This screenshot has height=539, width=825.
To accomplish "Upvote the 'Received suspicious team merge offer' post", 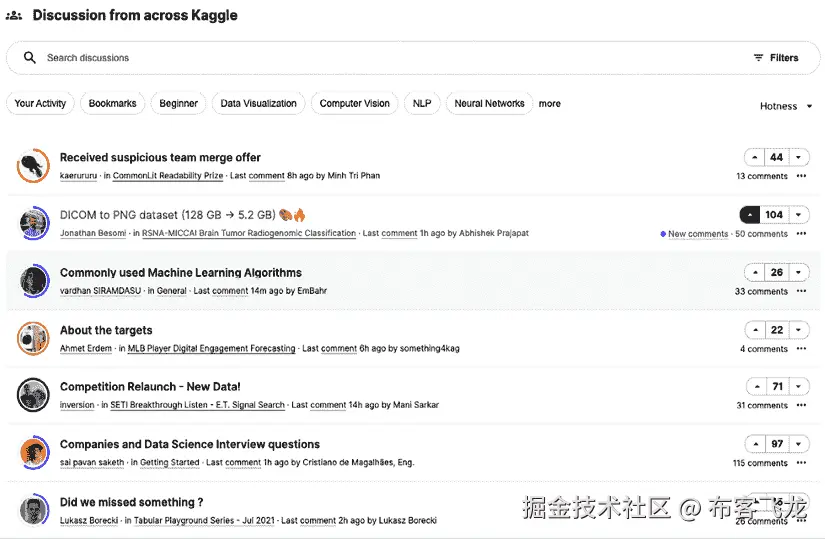I will [753, 158].
